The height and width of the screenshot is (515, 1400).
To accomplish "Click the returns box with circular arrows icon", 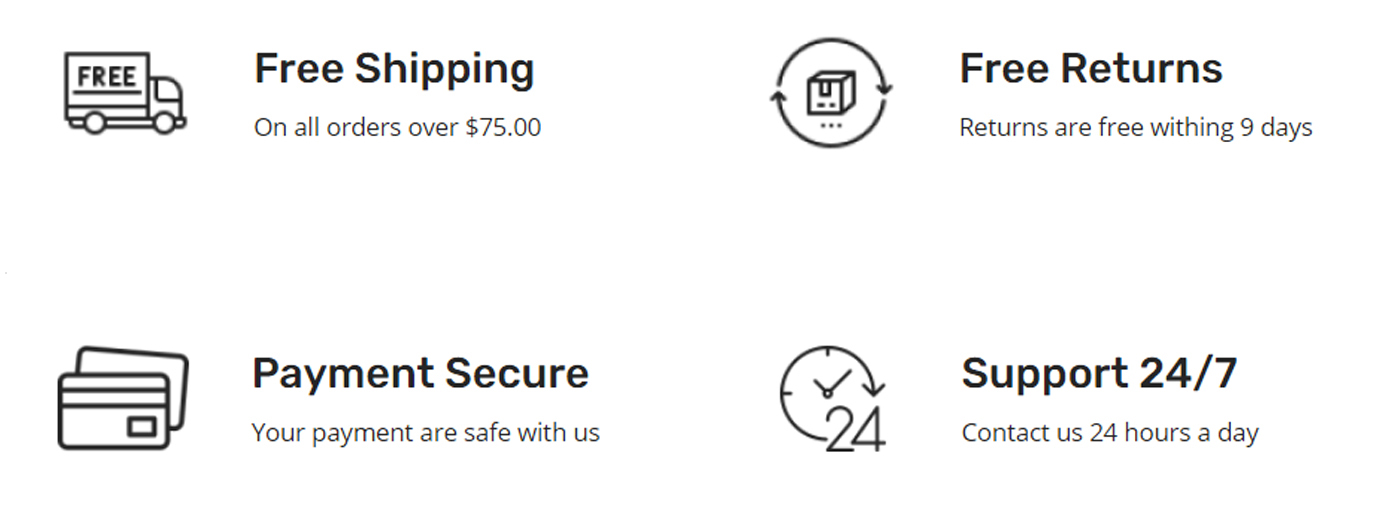I will tap(831, 92).
